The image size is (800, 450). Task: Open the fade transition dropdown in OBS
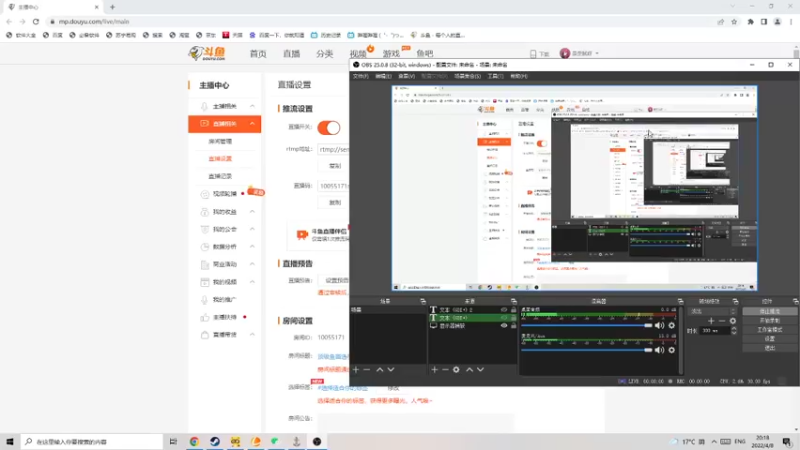click(x=712, y=311)
